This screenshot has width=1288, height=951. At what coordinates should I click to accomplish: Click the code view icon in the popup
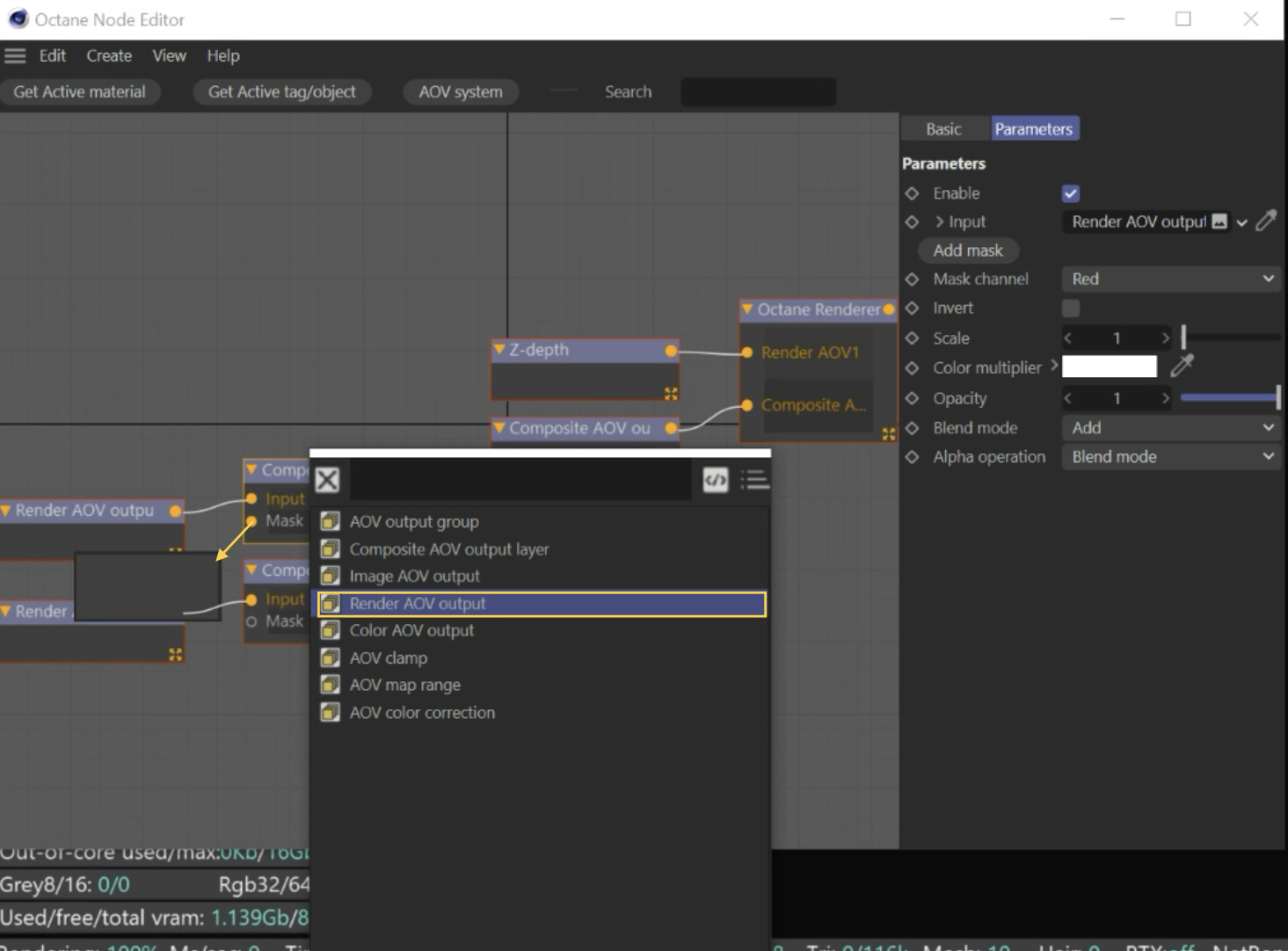[x=716, y=480]
